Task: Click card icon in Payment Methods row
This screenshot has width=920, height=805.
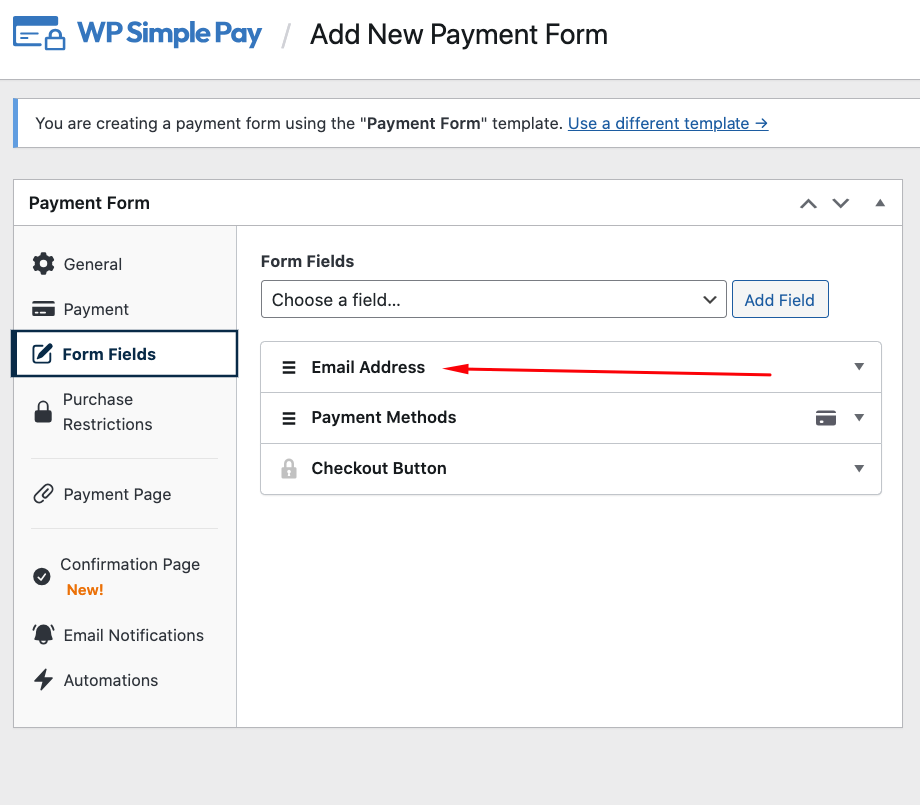Action: click(826, 418)
